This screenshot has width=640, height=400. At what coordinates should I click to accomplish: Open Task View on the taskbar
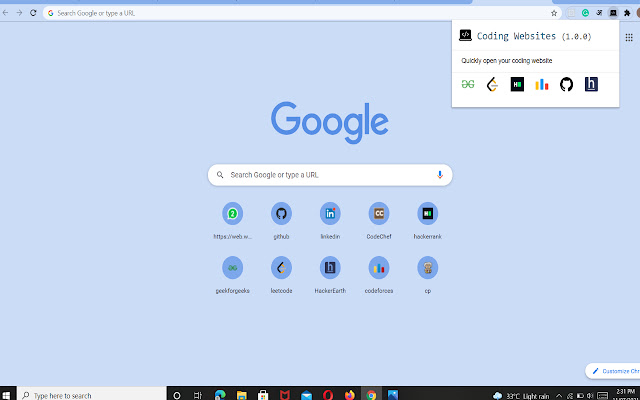[x=198, y=395]
